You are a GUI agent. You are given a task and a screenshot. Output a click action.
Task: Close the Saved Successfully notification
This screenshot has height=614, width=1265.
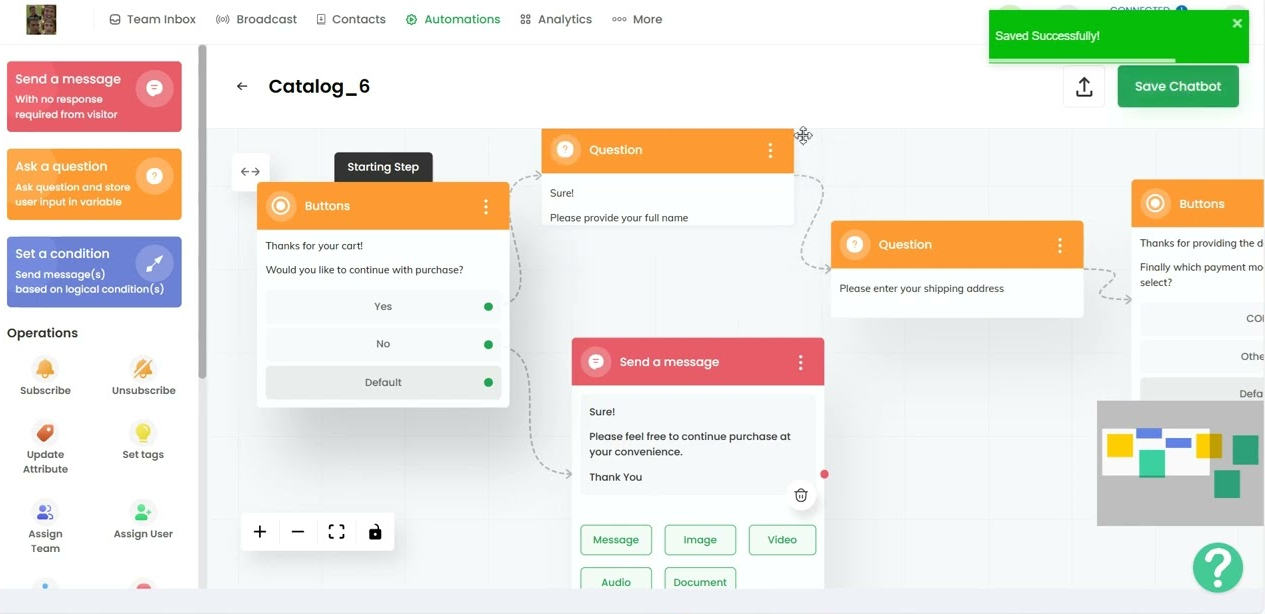1237,23
